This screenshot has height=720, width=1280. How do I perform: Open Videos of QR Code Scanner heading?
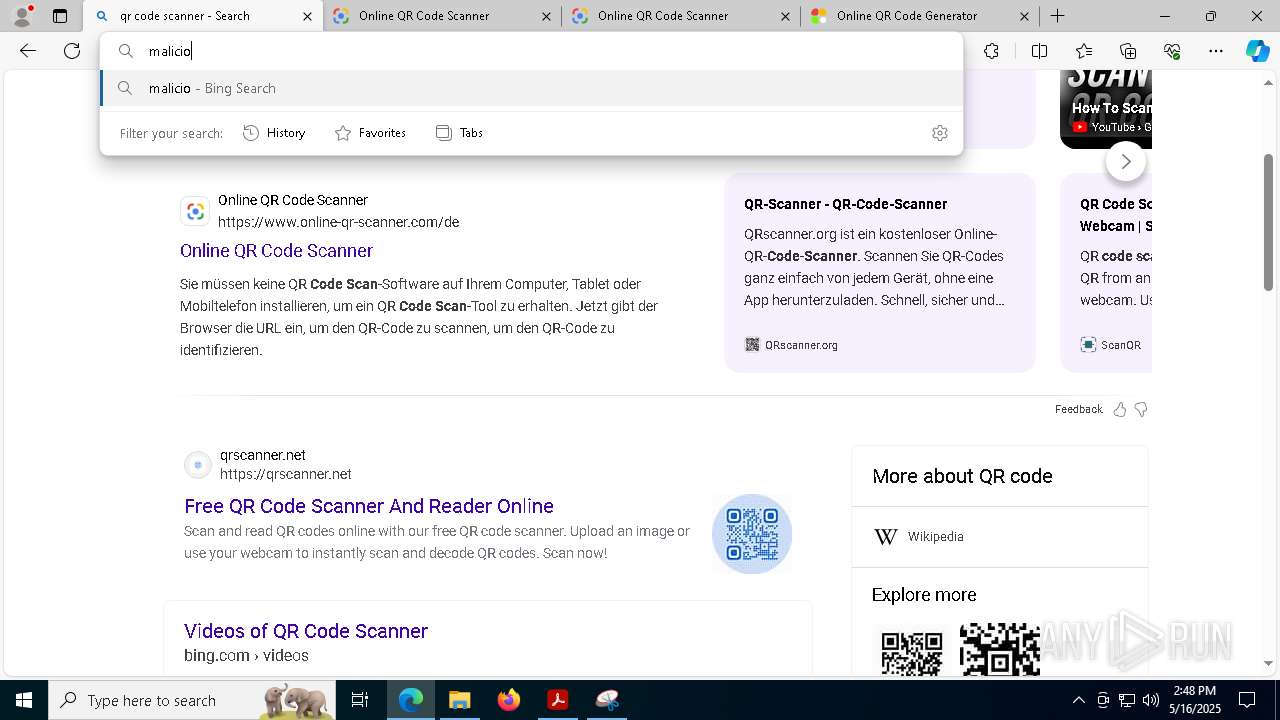tap(306, 631)
